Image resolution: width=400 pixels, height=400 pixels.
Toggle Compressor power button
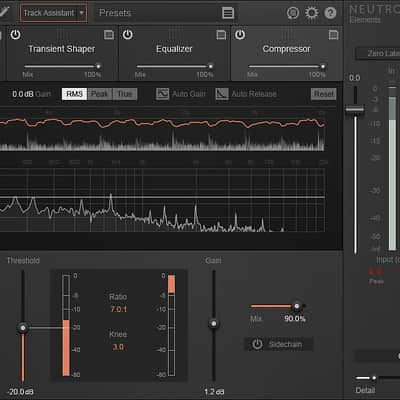(240, 34)
